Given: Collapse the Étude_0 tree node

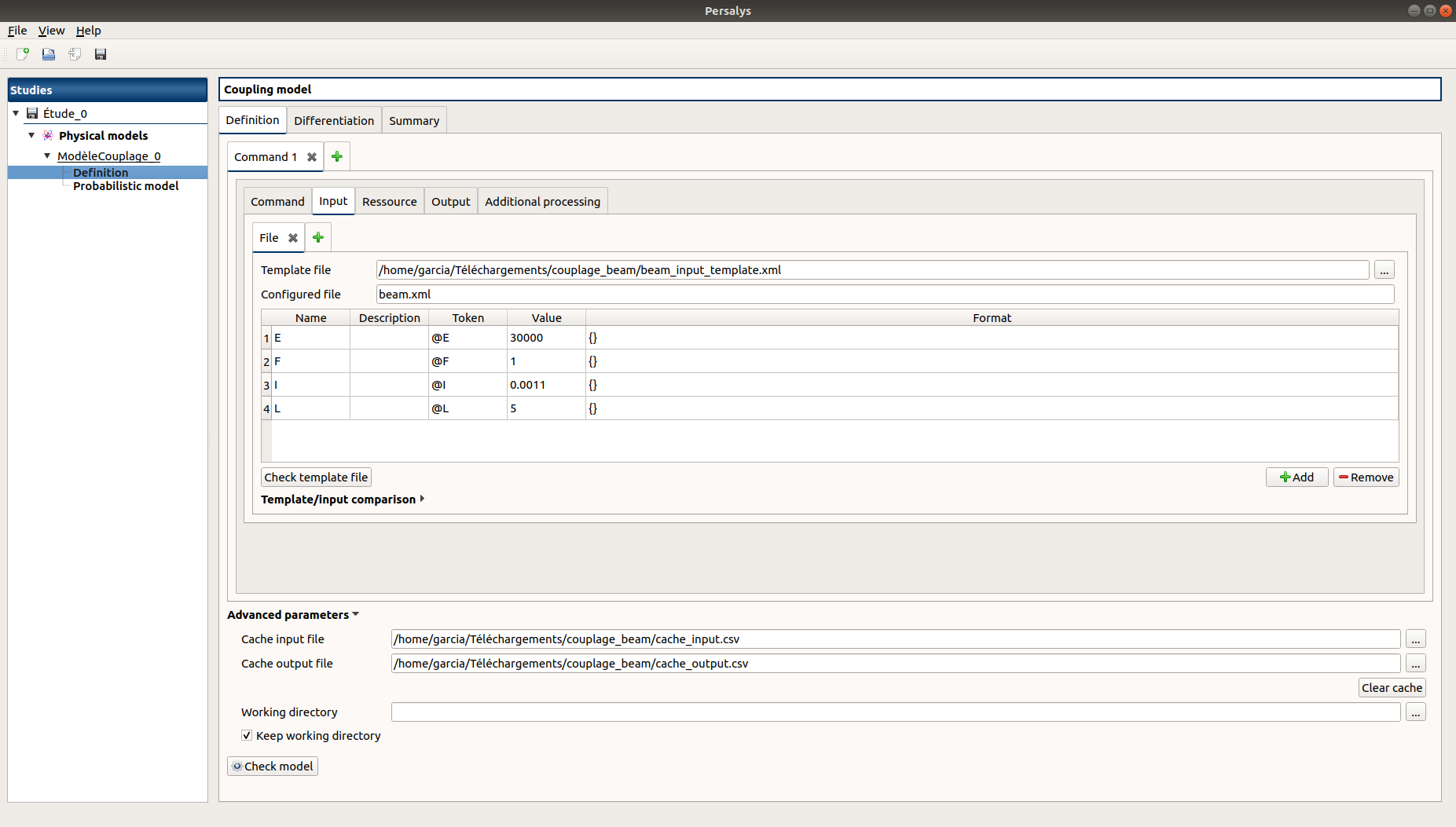Looking at the screenshot, I should (16, 113).
